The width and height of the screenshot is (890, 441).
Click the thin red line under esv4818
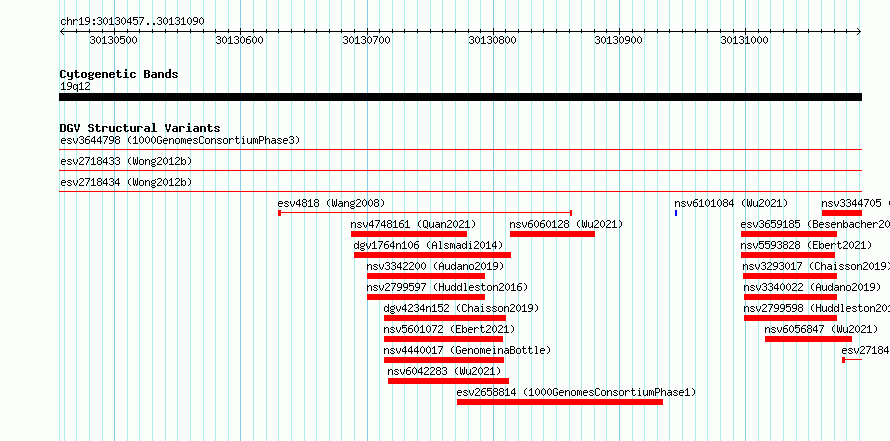click(425, 213)
